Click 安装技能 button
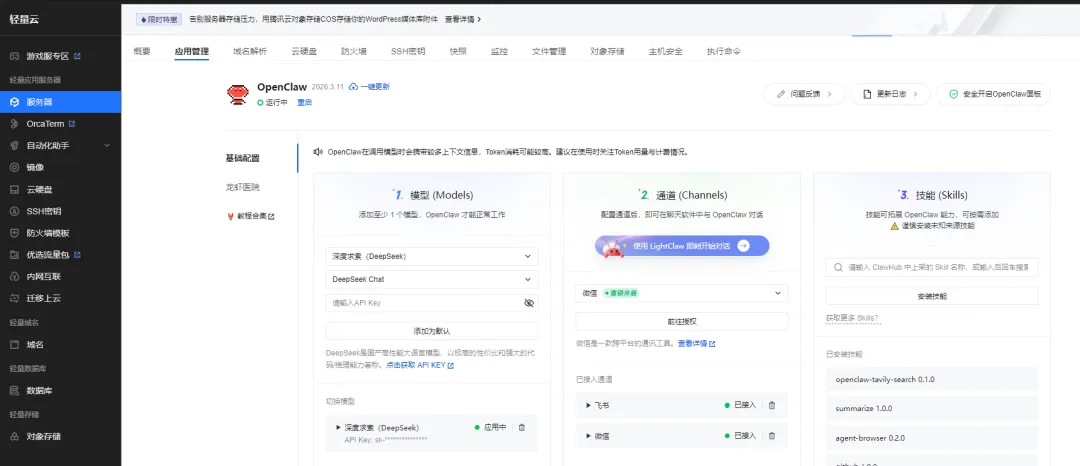Image resolution: width=1080 pixels, height=466 pixels. click(932, 296)
